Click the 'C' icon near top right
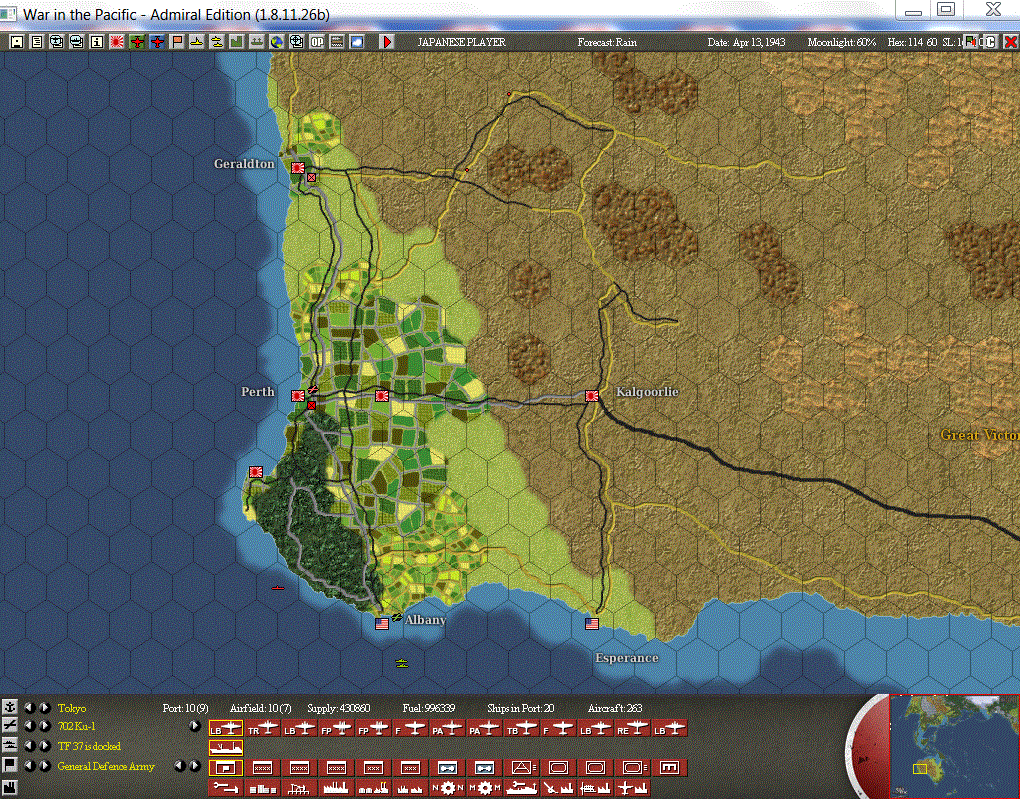This screenshot has height=799, width=1020. click(x=990, y=42)
